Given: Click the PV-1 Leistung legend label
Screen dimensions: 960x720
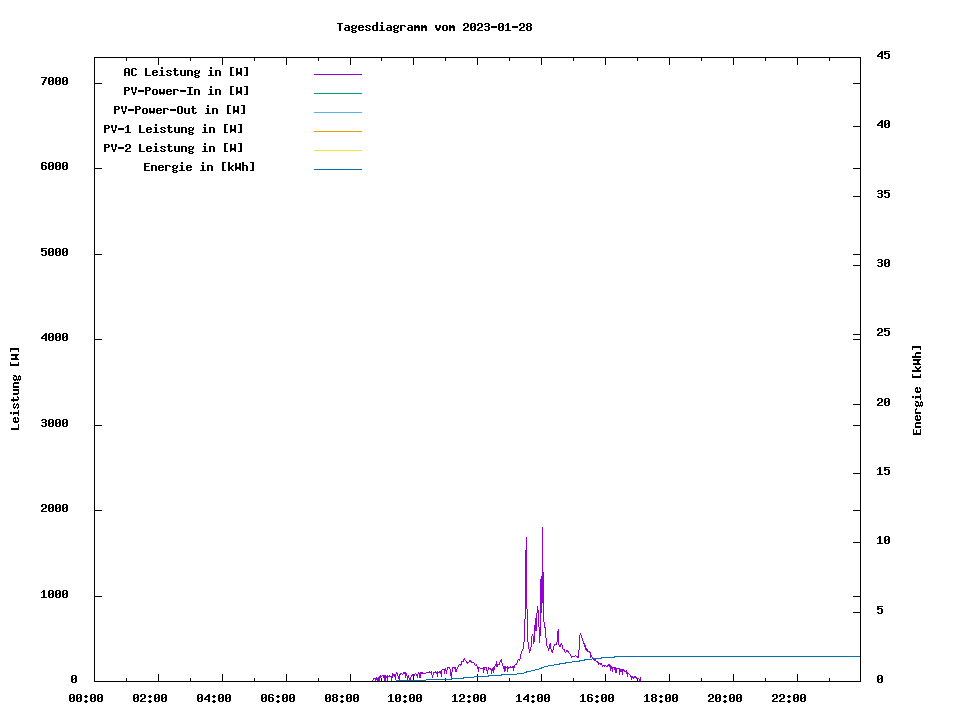Looking at the screenshot, I should pyautogui.click(x=173, y=129).
